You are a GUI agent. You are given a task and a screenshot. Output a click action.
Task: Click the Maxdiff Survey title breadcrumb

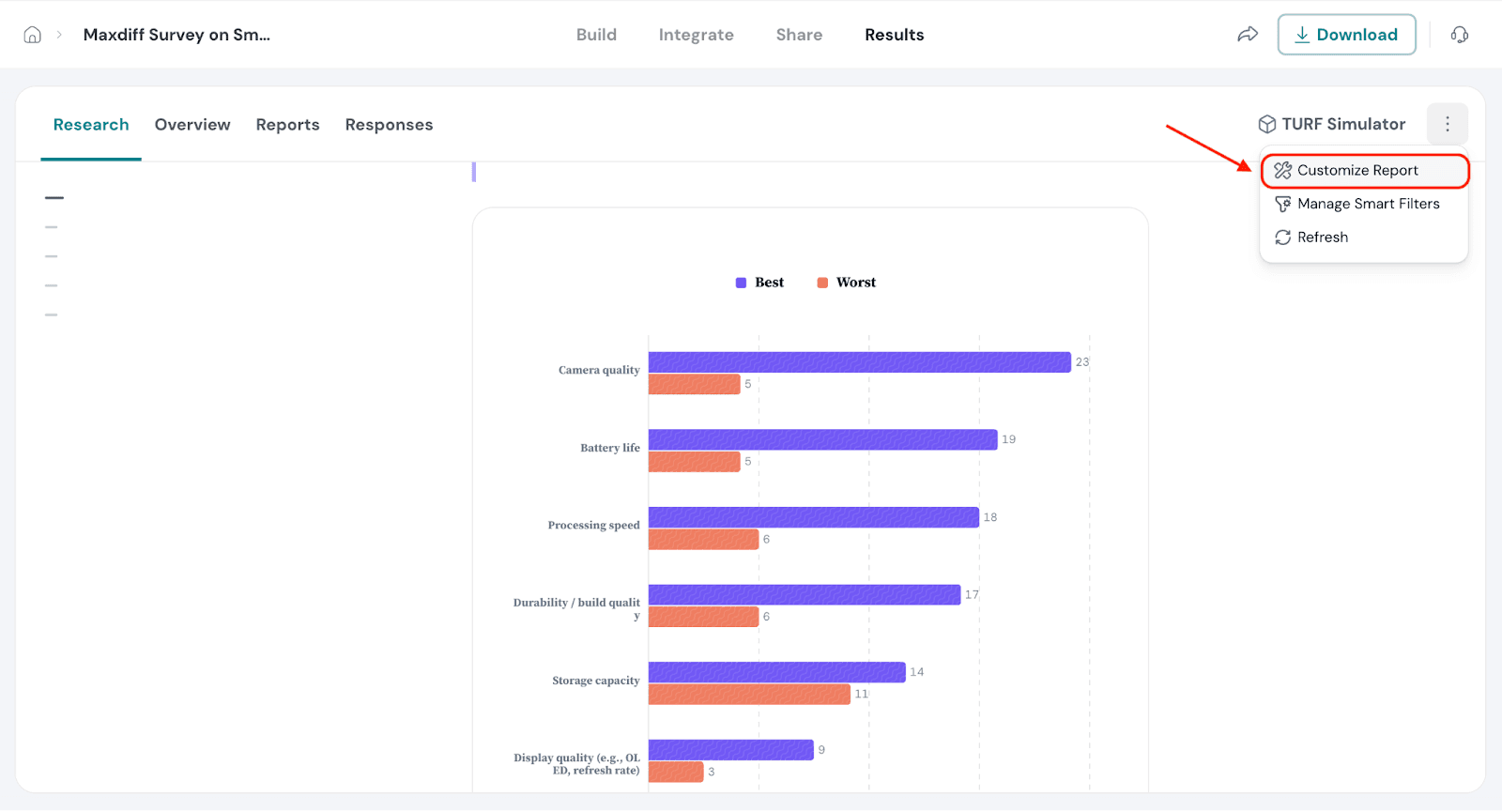click(176, 35)
